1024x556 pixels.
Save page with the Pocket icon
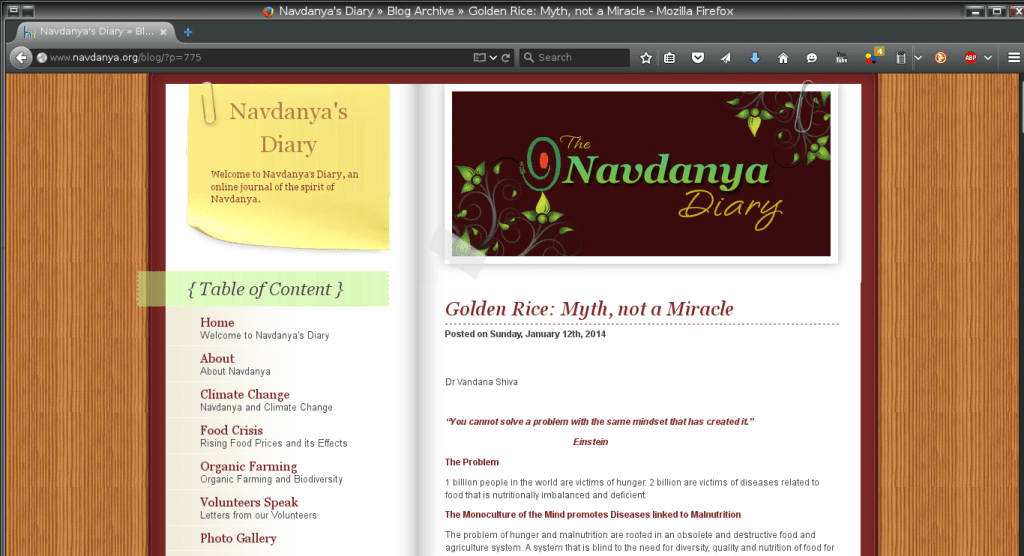pos(698,58)
